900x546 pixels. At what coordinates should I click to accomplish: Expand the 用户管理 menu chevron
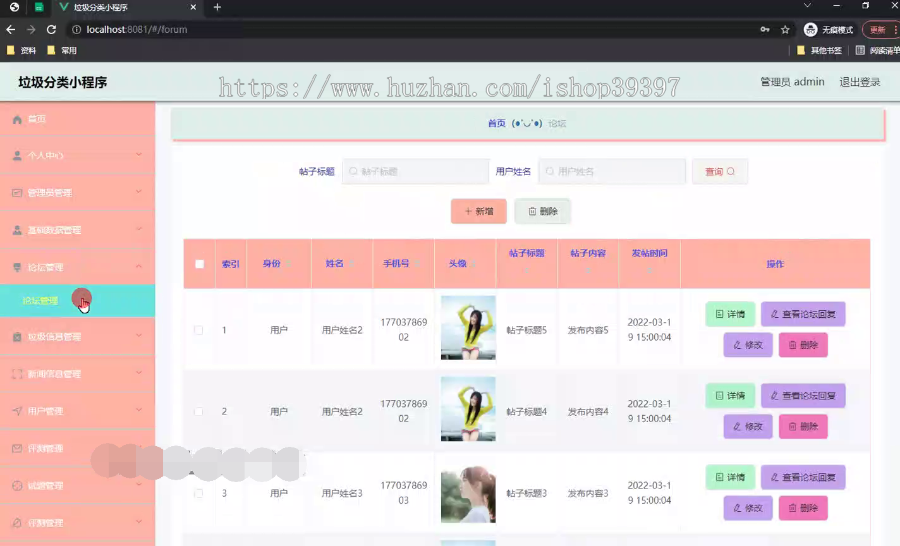(139, 410)
